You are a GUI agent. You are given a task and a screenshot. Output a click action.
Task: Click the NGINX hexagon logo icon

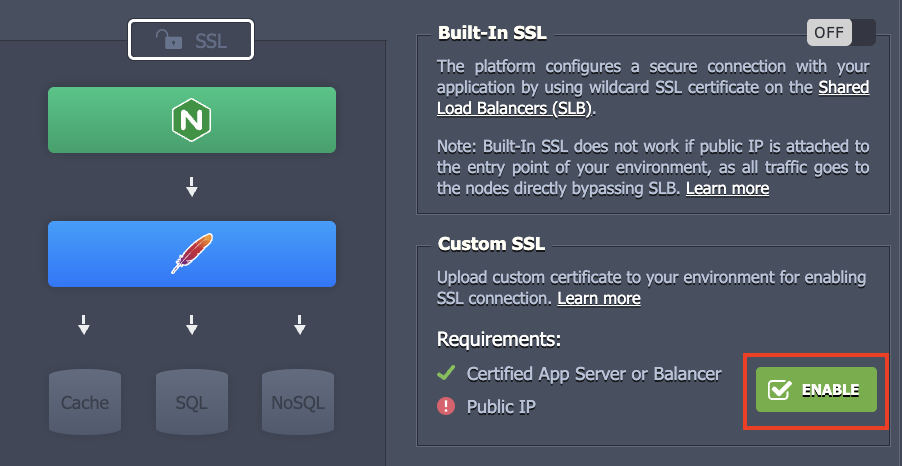click(192, 120)
